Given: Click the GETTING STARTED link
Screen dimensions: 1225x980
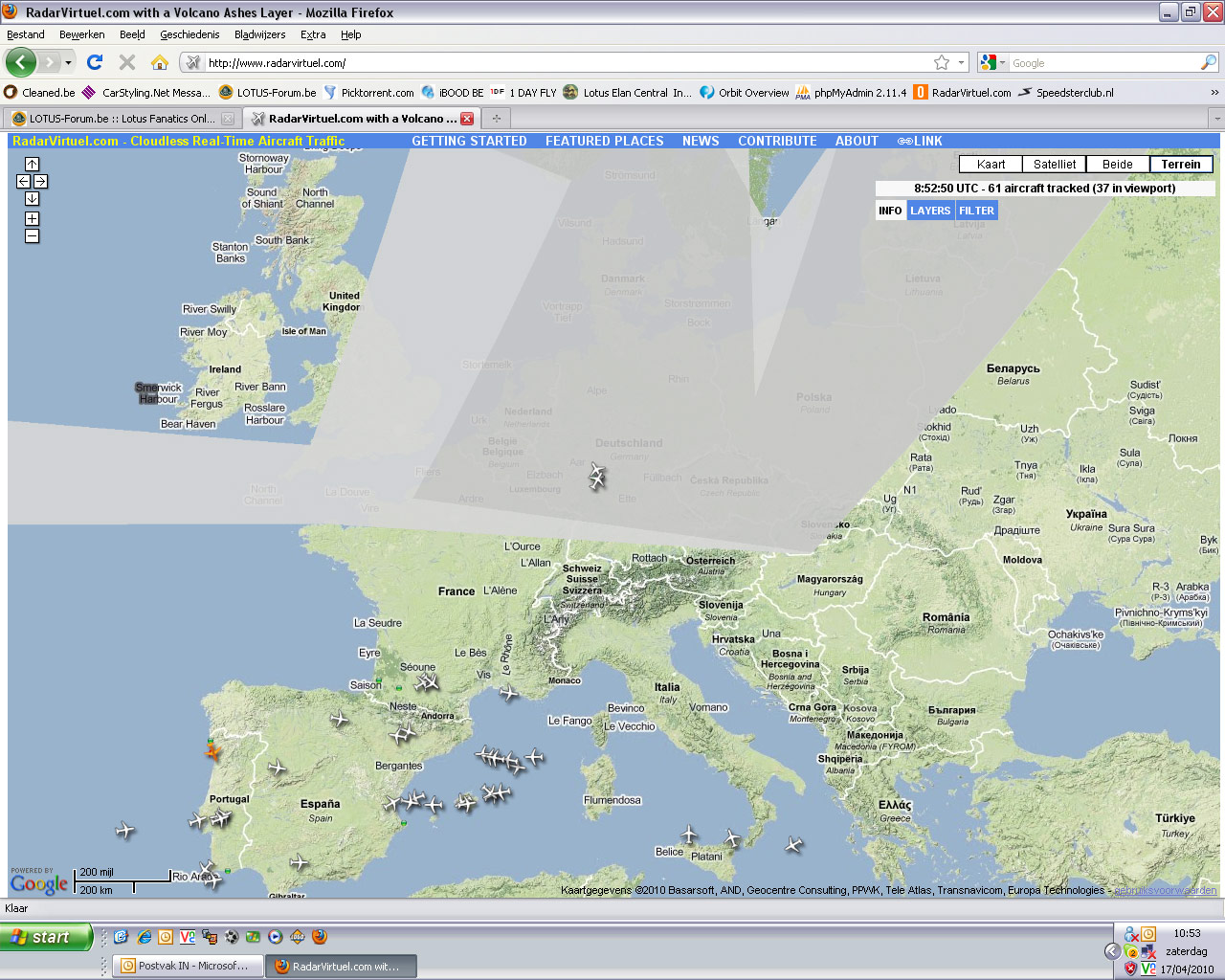Looking at the screenshot, I should (x=469, y=141).
